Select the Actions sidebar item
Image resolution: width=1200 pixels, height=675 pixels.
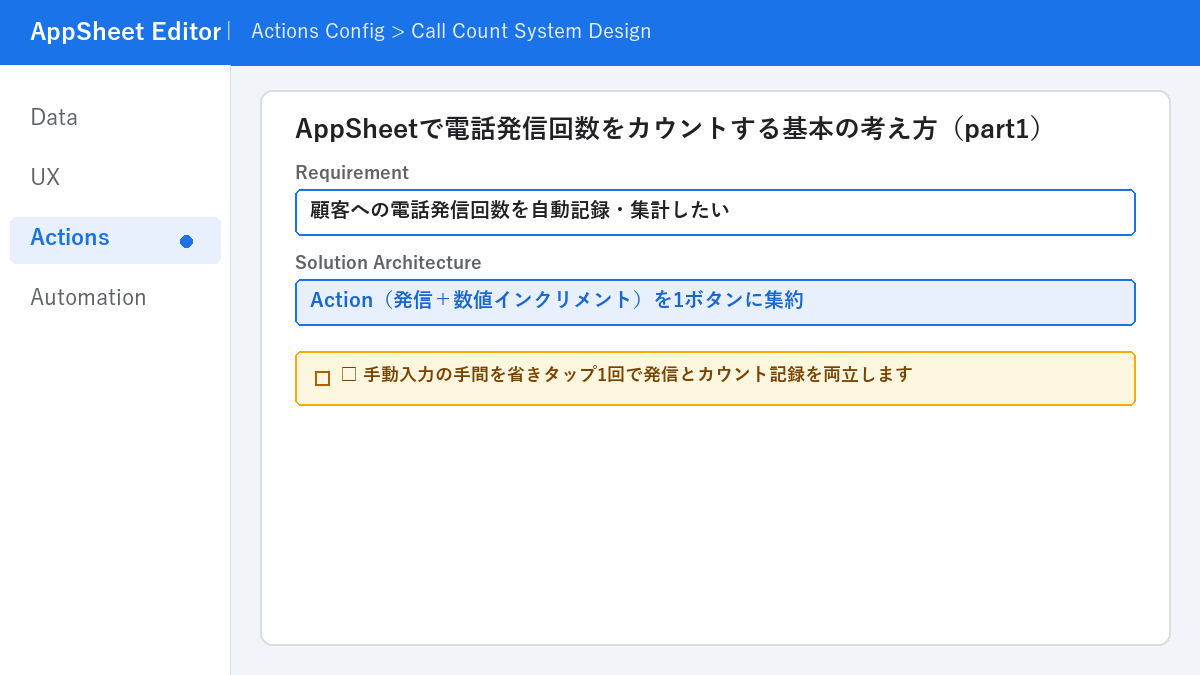pos(115,240)
